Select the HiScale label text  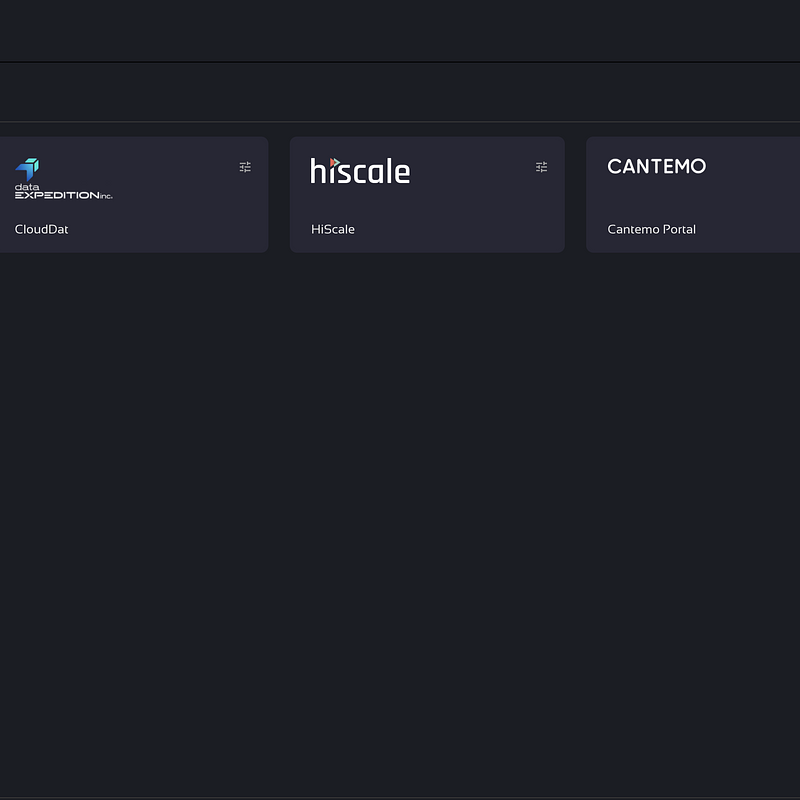click(x=333, y=229)
